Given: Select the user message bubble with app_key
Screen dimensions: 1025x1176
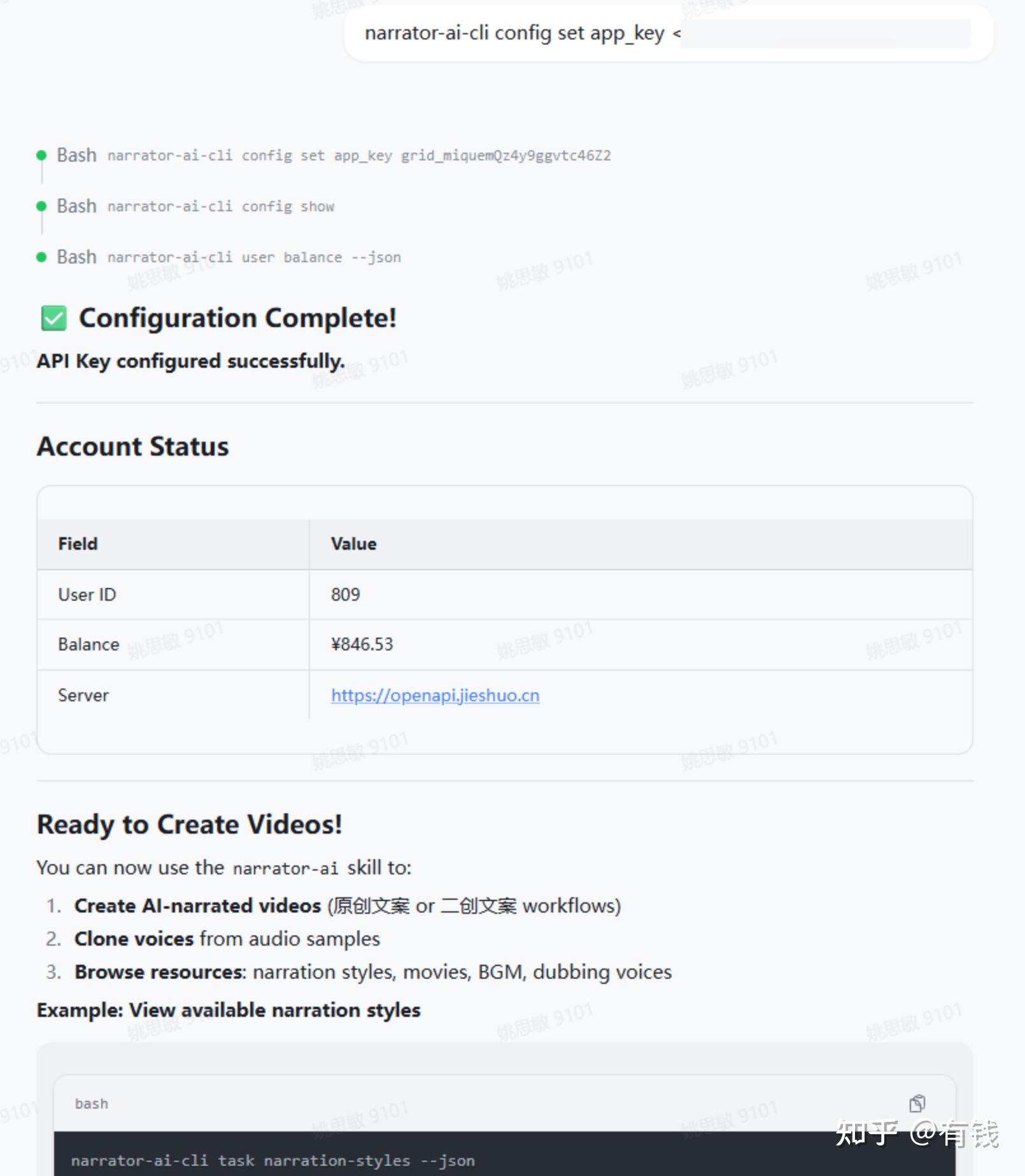Looking at the screenshot, I should [x=668, y=33].
